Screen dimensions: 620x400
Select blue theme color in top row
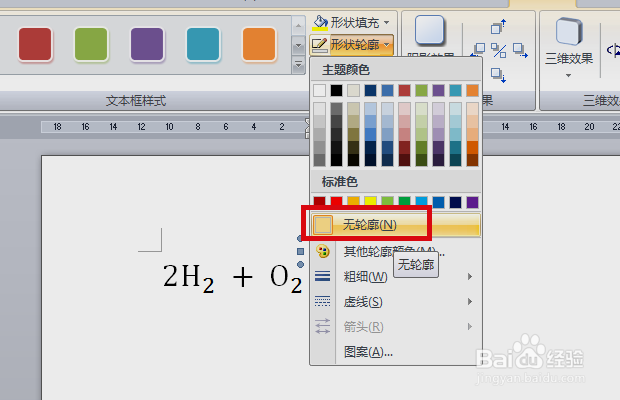point(388,91)
